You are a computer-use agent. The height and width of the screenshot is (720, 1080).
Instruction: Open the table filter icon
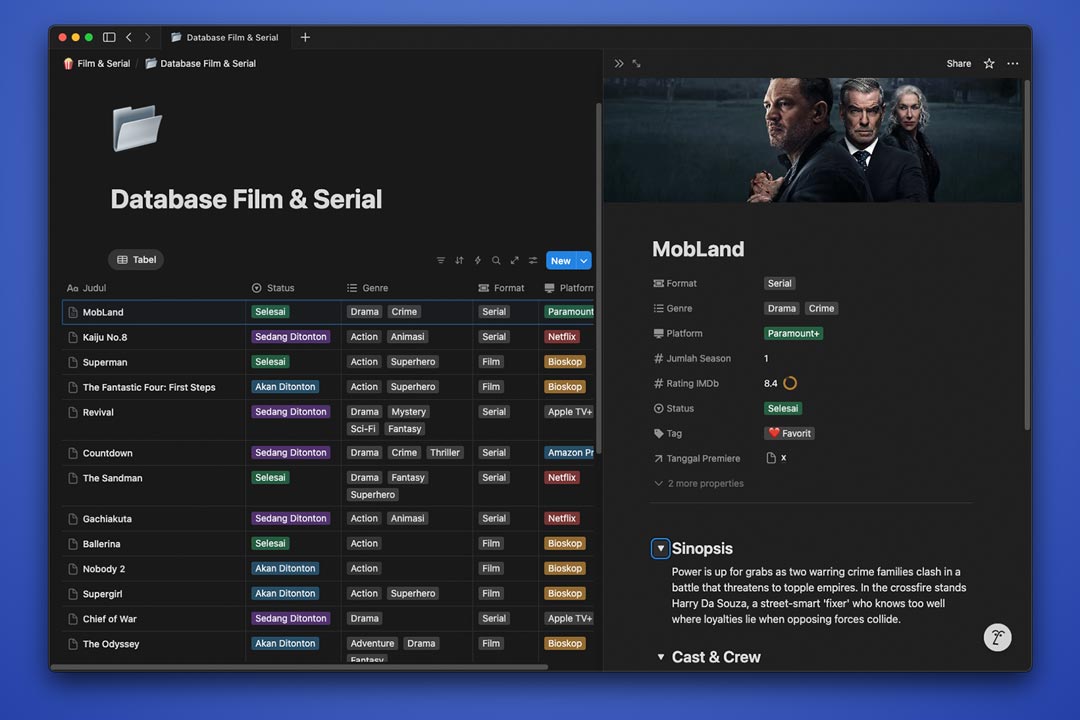point(441,260)
